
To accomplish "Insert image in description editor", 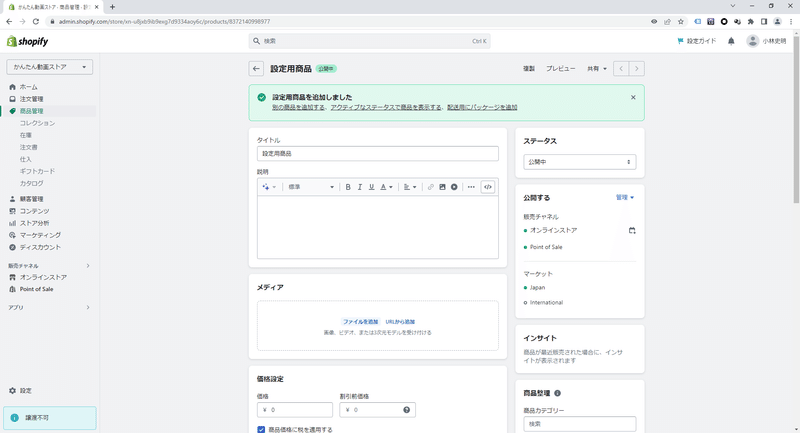I will tap(442, 187).
